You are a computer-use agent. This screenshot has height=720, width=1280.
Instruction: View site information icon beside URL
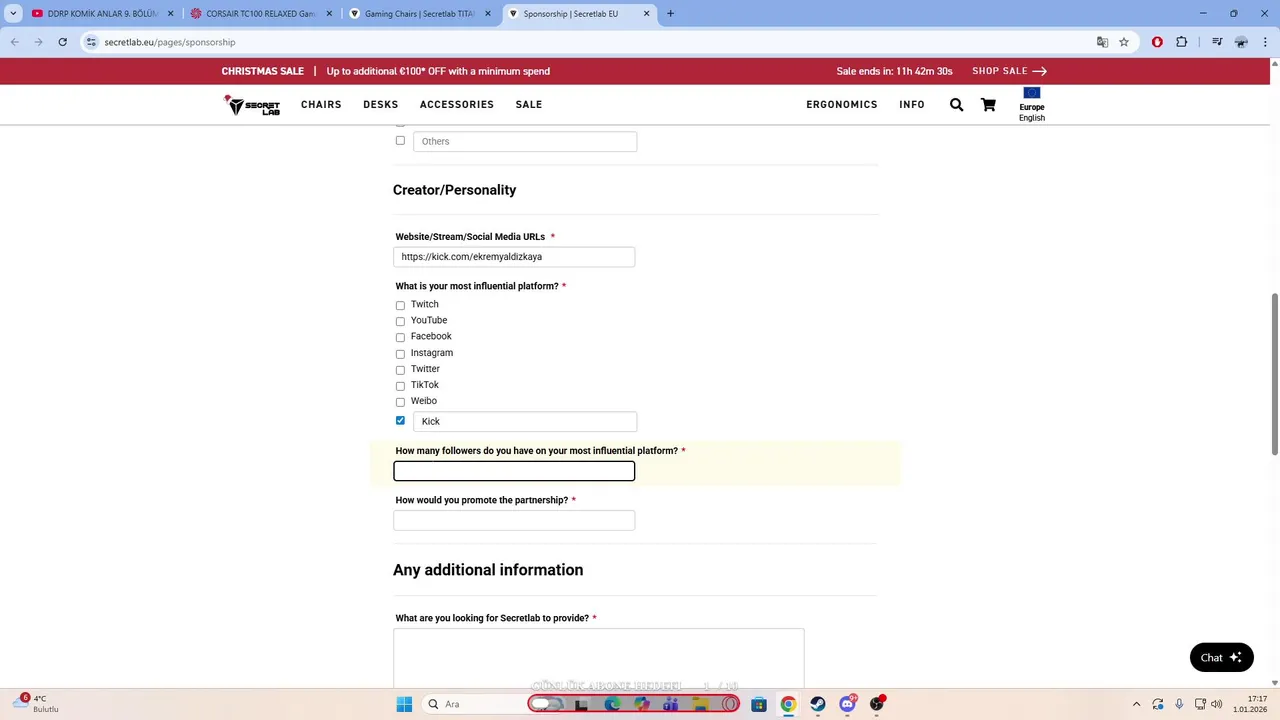click(91, 42)
